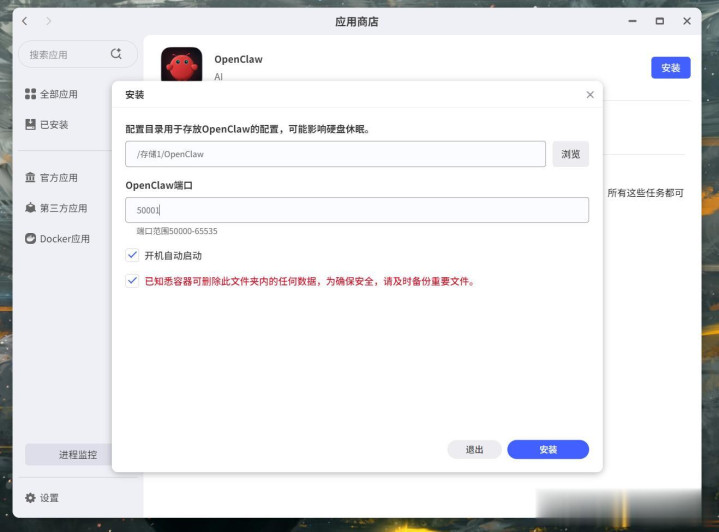The image size is (719, 532).
Task: Click the OpenClaw app icon
Action: click(x=182, y=65)
